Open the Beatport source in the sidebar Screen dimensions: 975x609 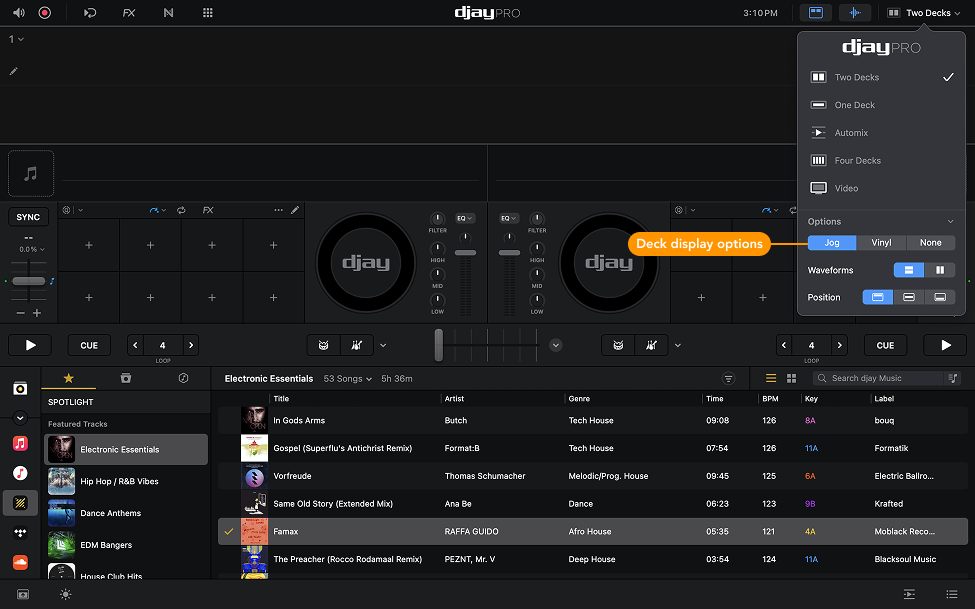pyautogui.click(x=20, y=503)
